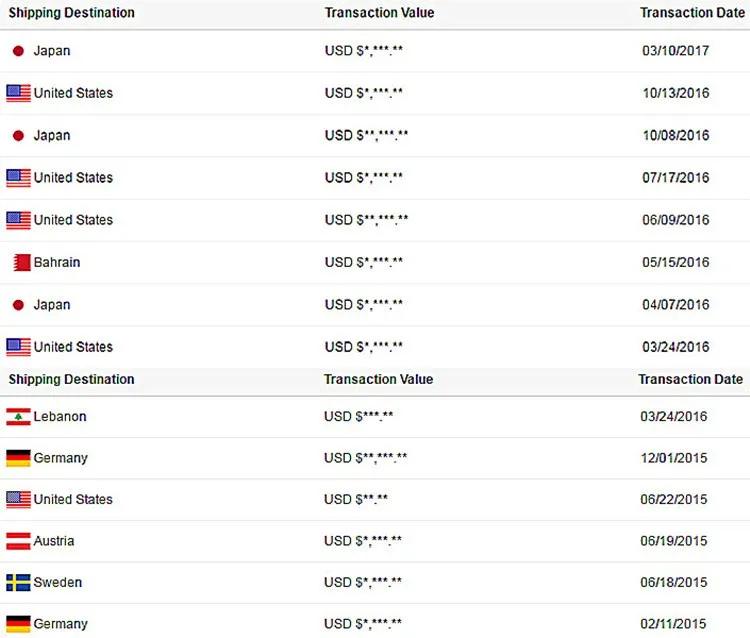
Task: Open the Bahrain destination name
Action: [57, 262]
